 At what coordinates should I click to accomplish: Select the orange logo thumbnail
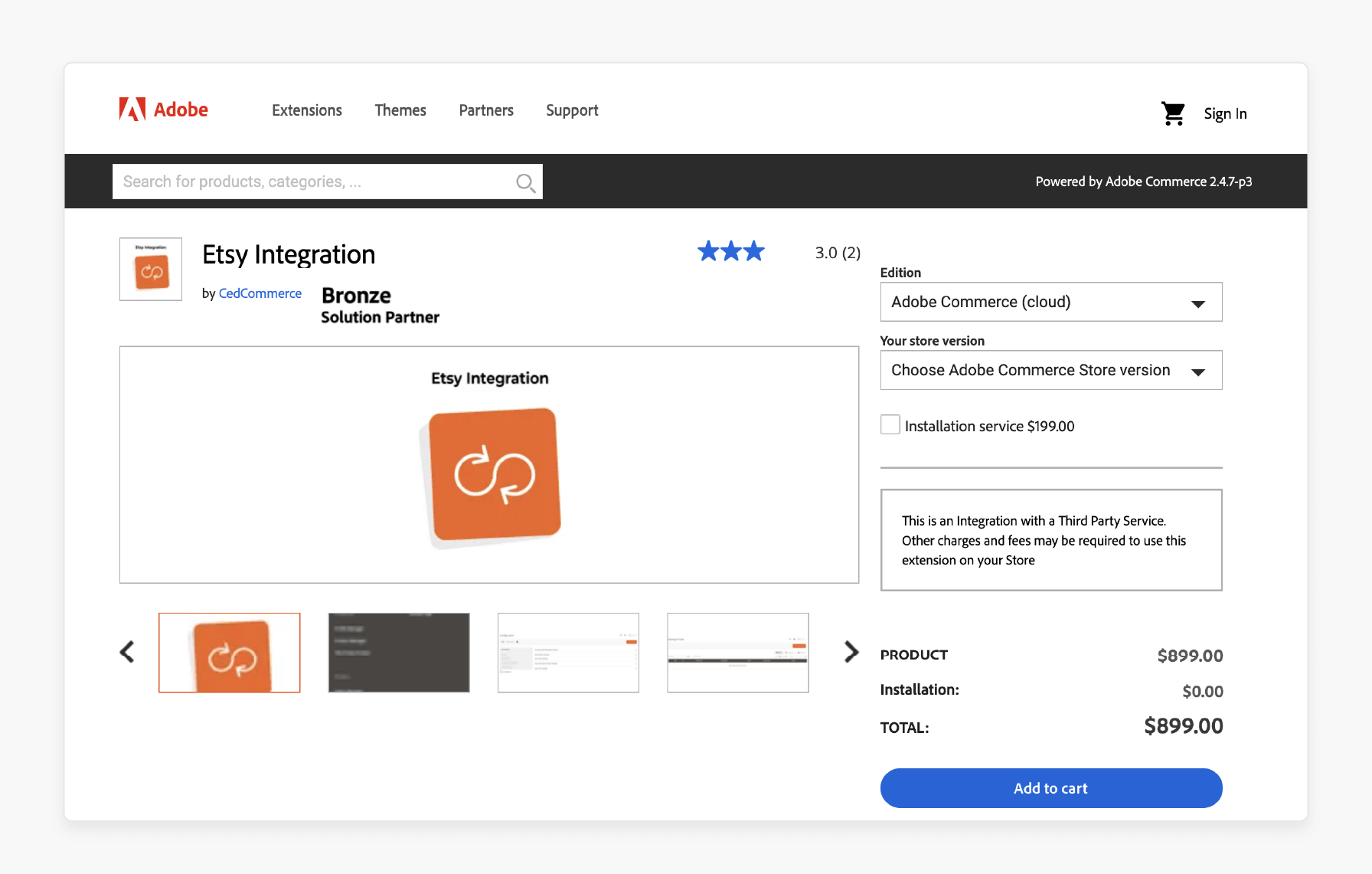[x=230, y=653]
